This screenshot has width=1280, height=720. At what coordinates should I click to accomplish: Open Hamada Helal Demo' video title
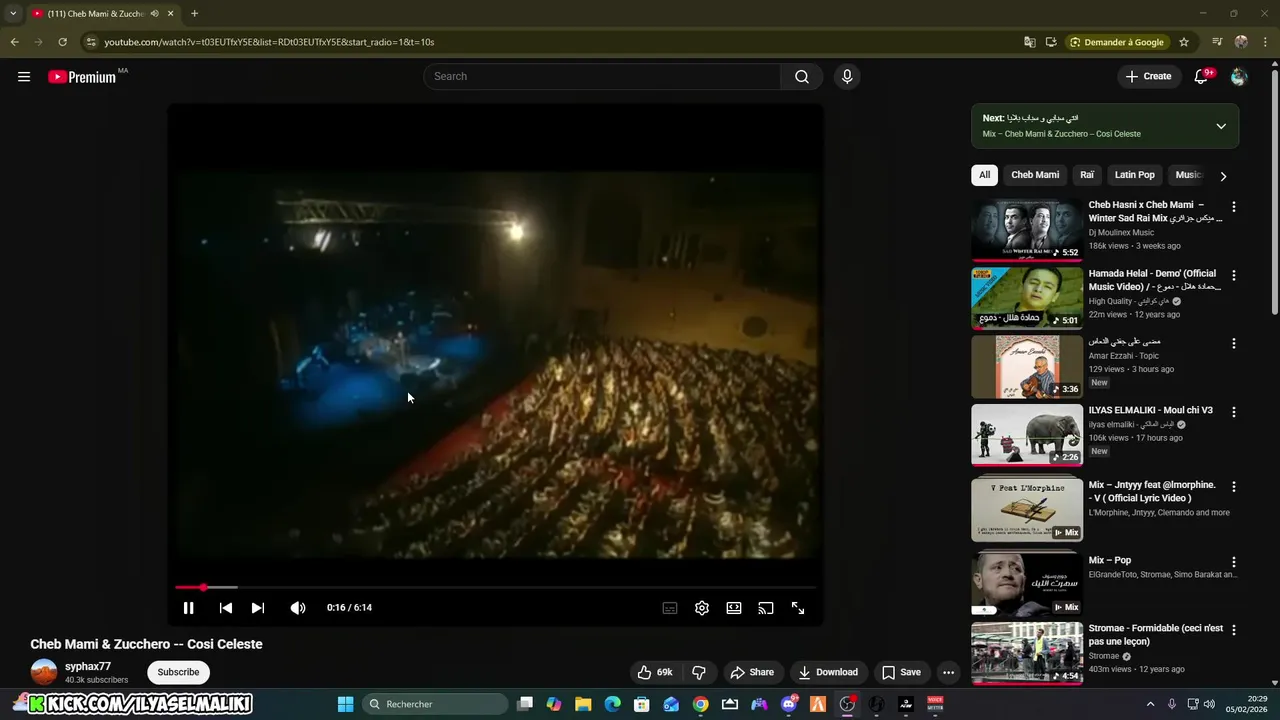1153,280
